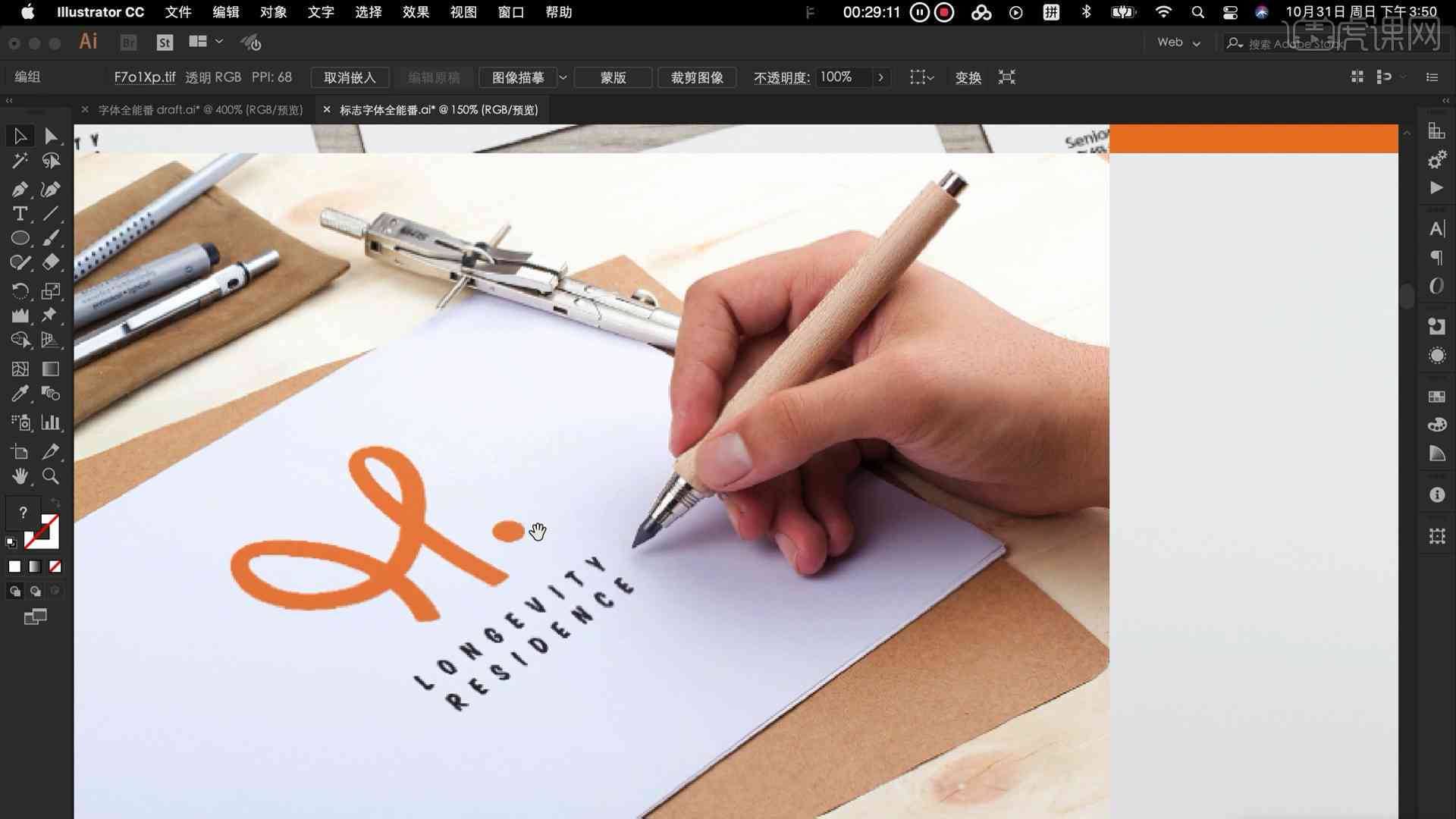Select the Zoom tool in toolbar

50,476
